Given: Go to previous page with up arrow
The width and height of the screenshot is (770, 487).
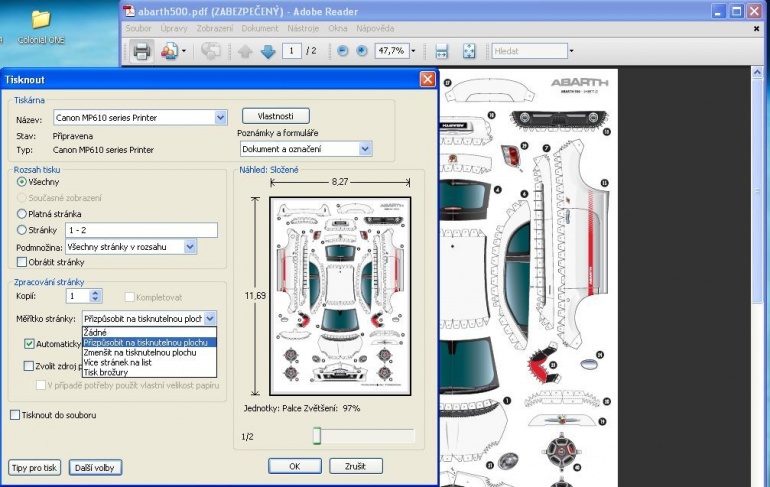Looking at the screenshot, I should click(245, 51).
